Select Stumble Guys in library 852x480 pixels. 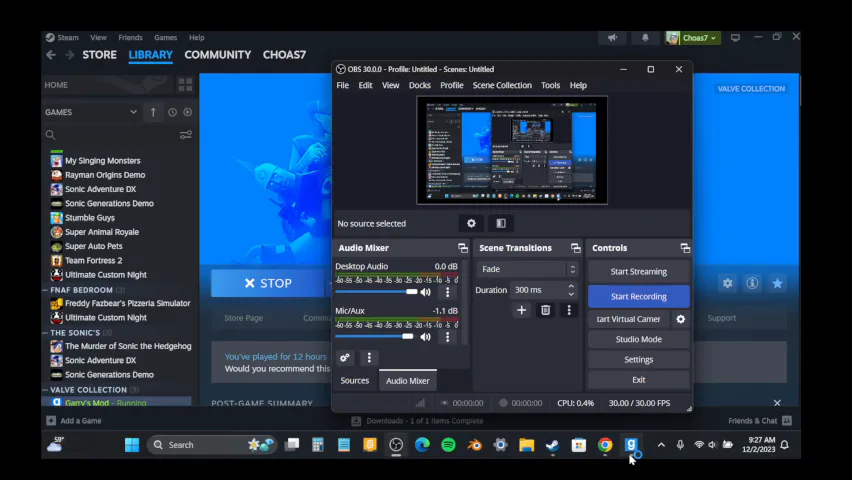[90, 217]
